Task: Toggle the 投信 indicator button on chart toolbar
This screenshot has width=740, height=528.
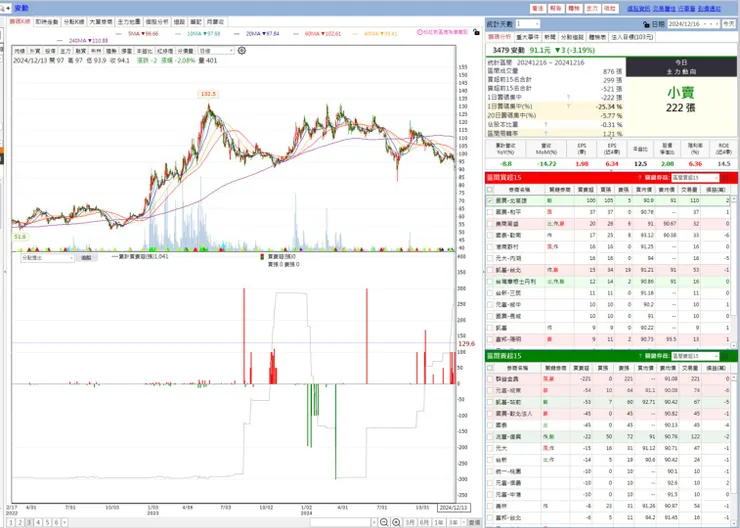Action: 50,50
